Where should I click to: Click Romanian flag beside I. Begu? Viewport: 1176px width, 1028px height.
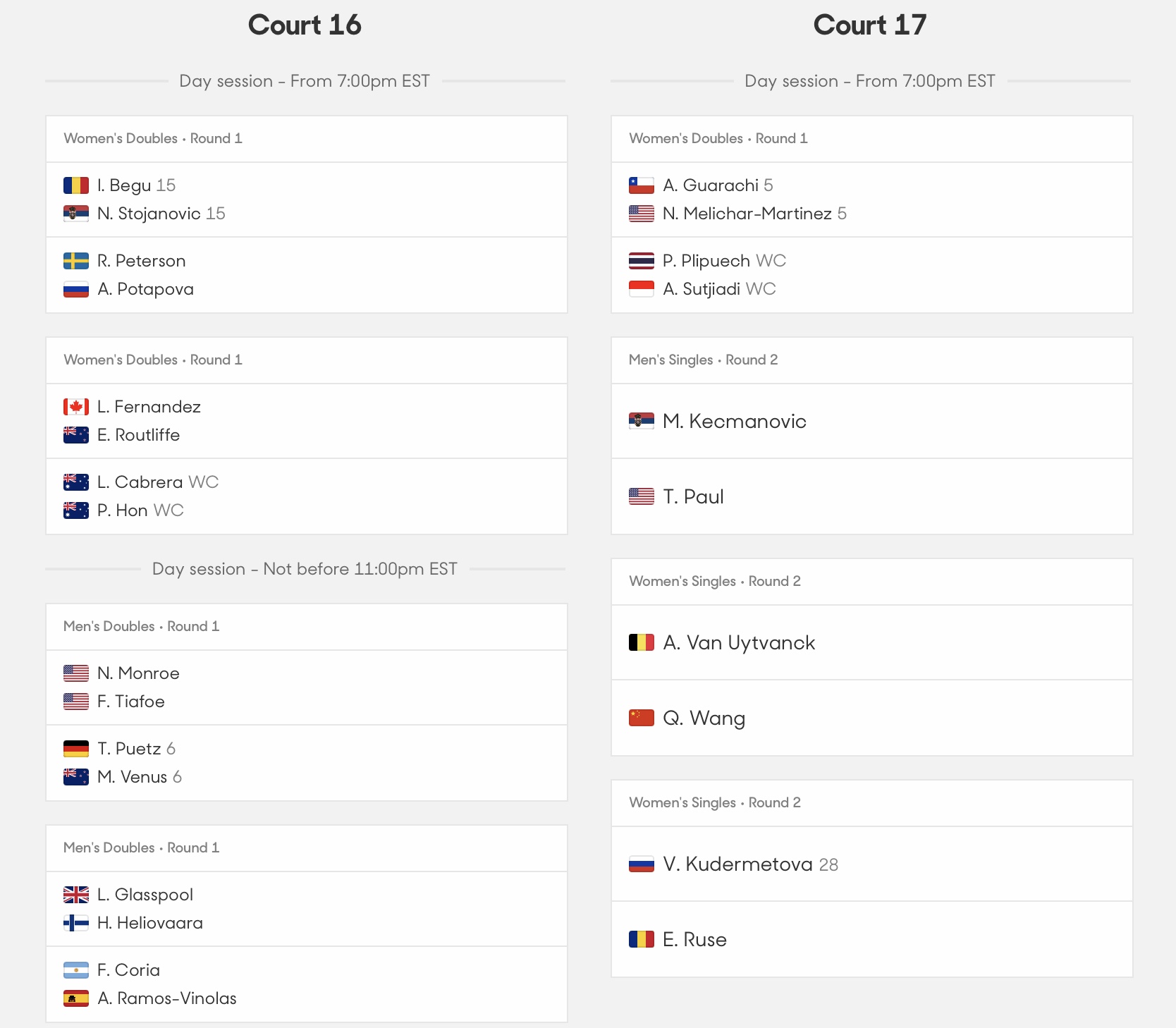[x=76, y=185]
